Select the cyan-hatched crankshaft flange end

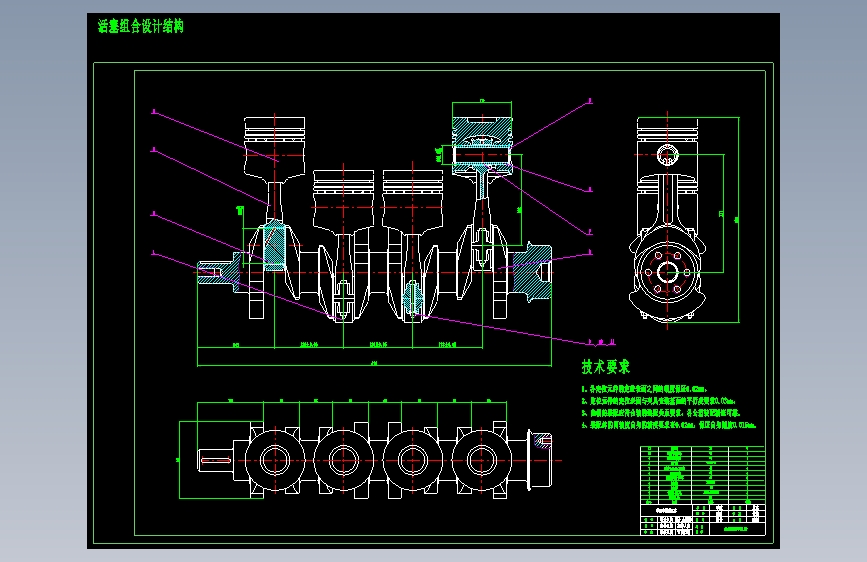(532, 272)
